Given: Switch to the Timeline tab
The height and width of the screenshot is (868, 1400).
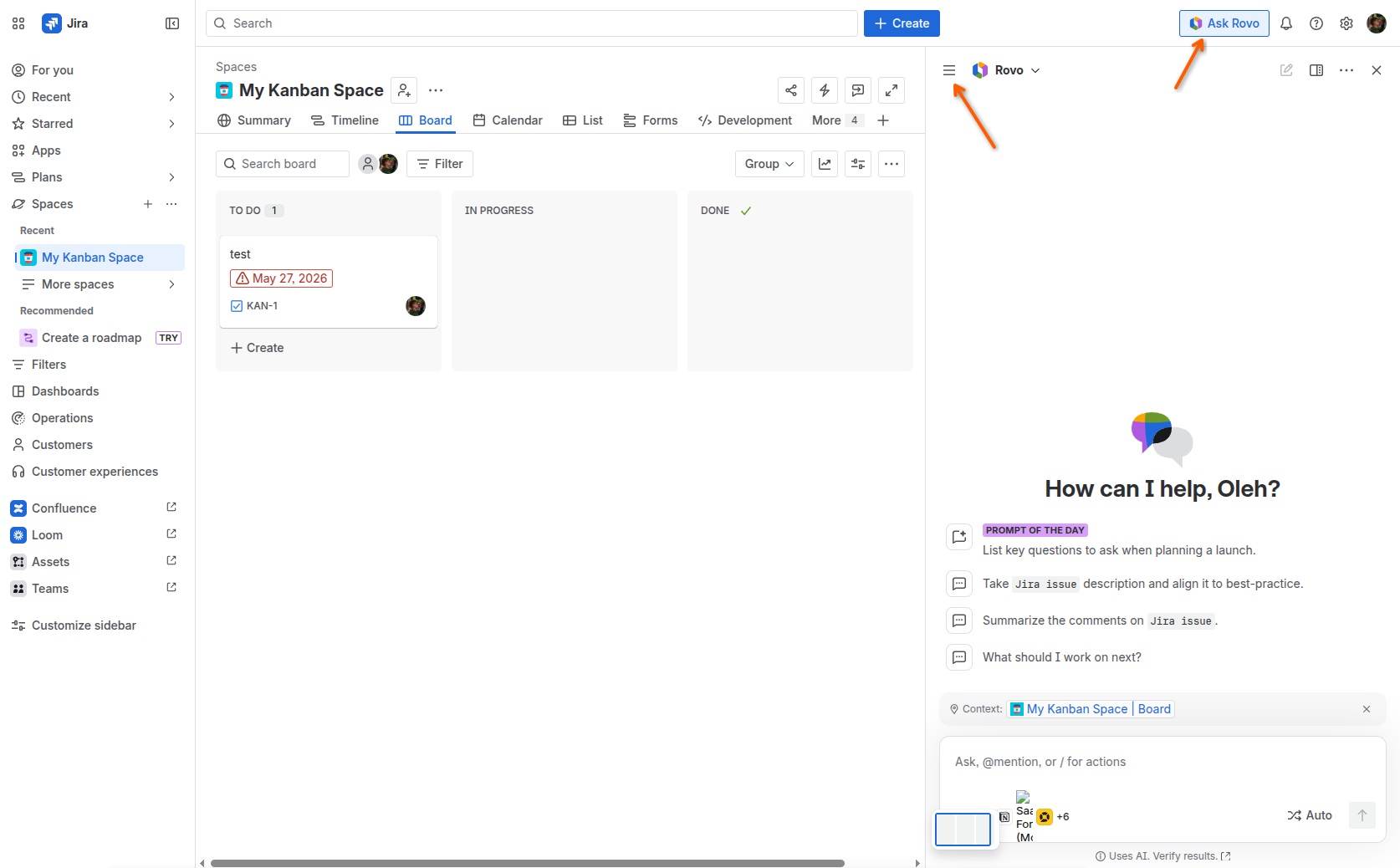Looking at the screenshot, I should [345, 120].
